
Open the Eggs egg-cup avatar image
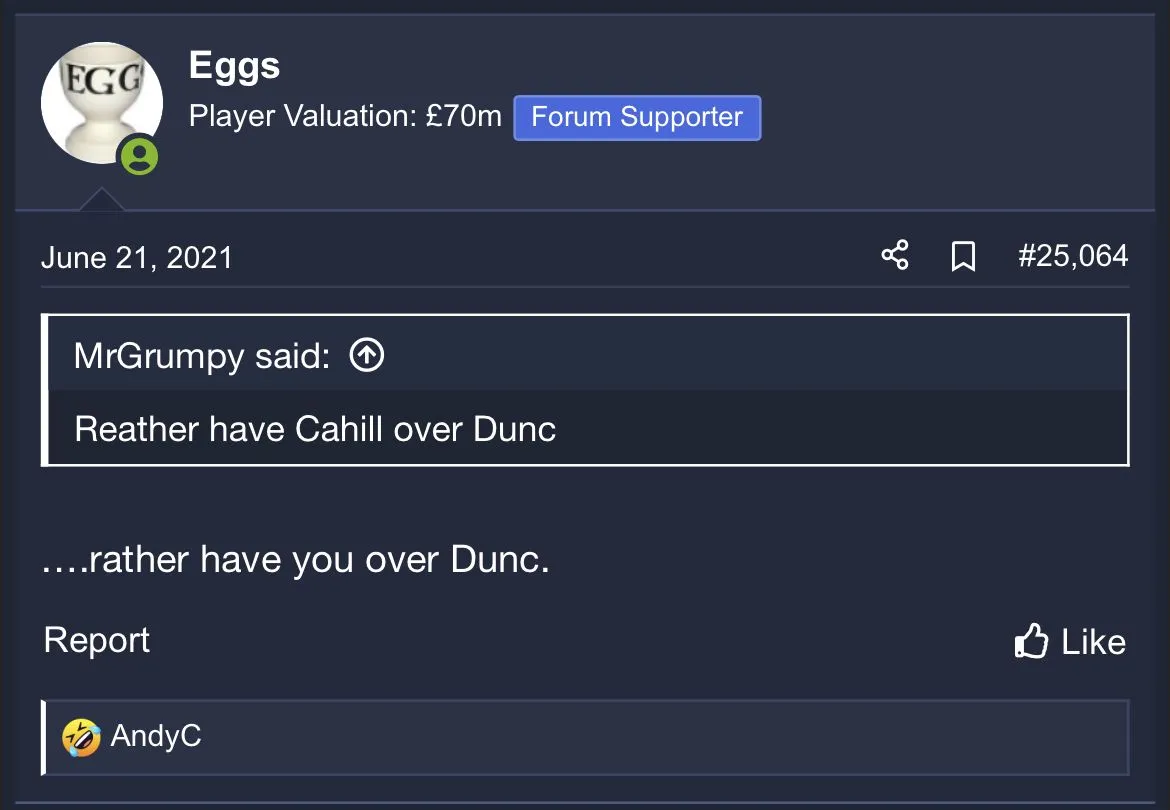[x=98, y=100]
